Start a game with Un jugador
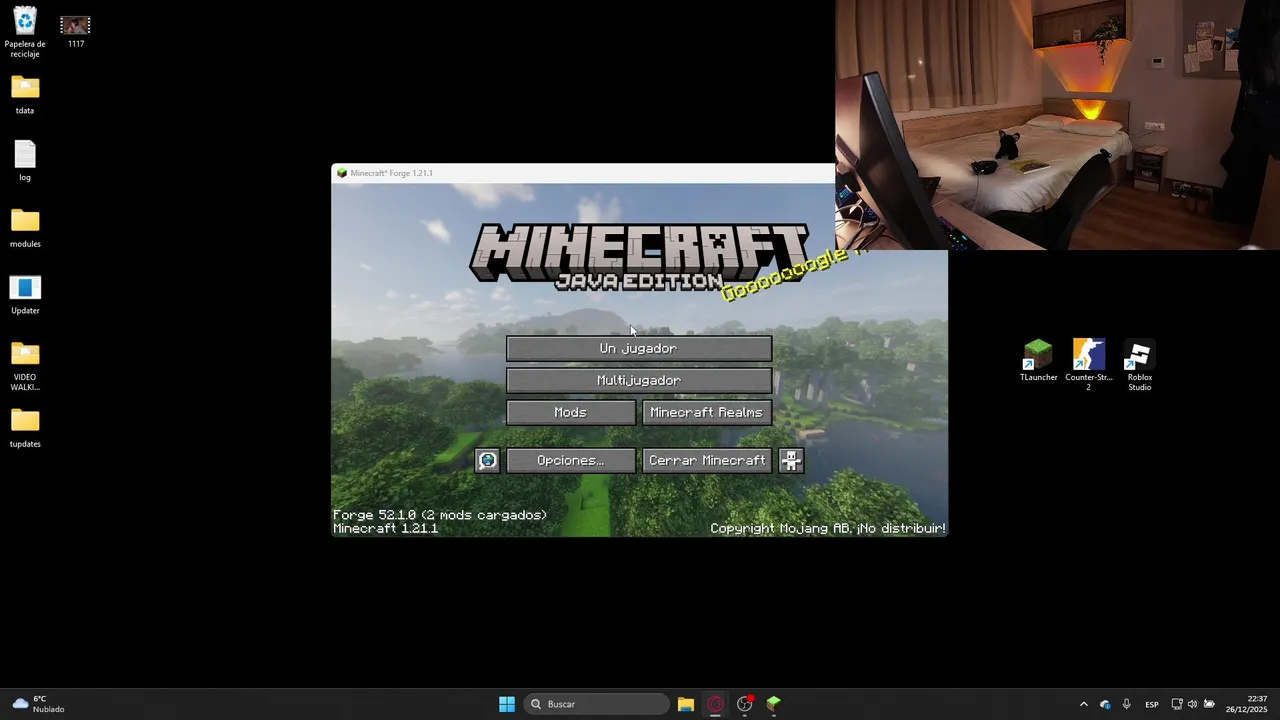This screenshot has height=720, width=1280. pos(639,348)
